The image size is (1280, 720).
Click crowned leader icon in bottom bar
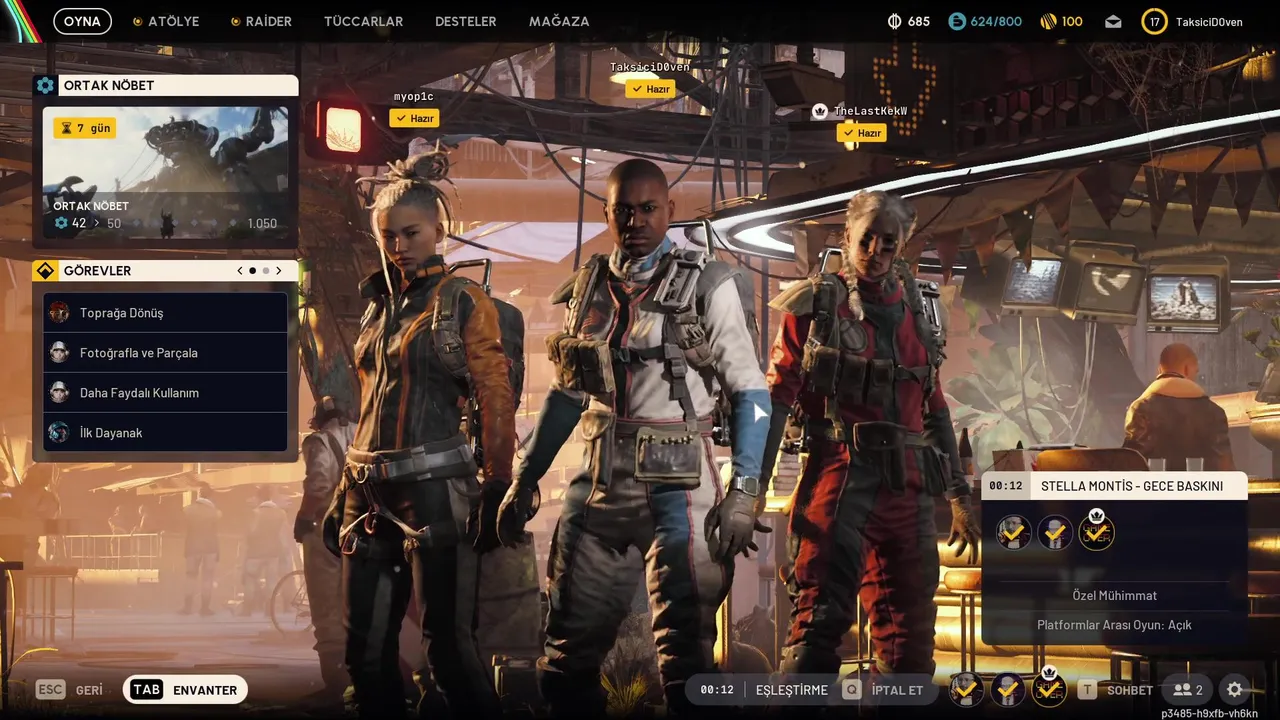click(1049, 687)
